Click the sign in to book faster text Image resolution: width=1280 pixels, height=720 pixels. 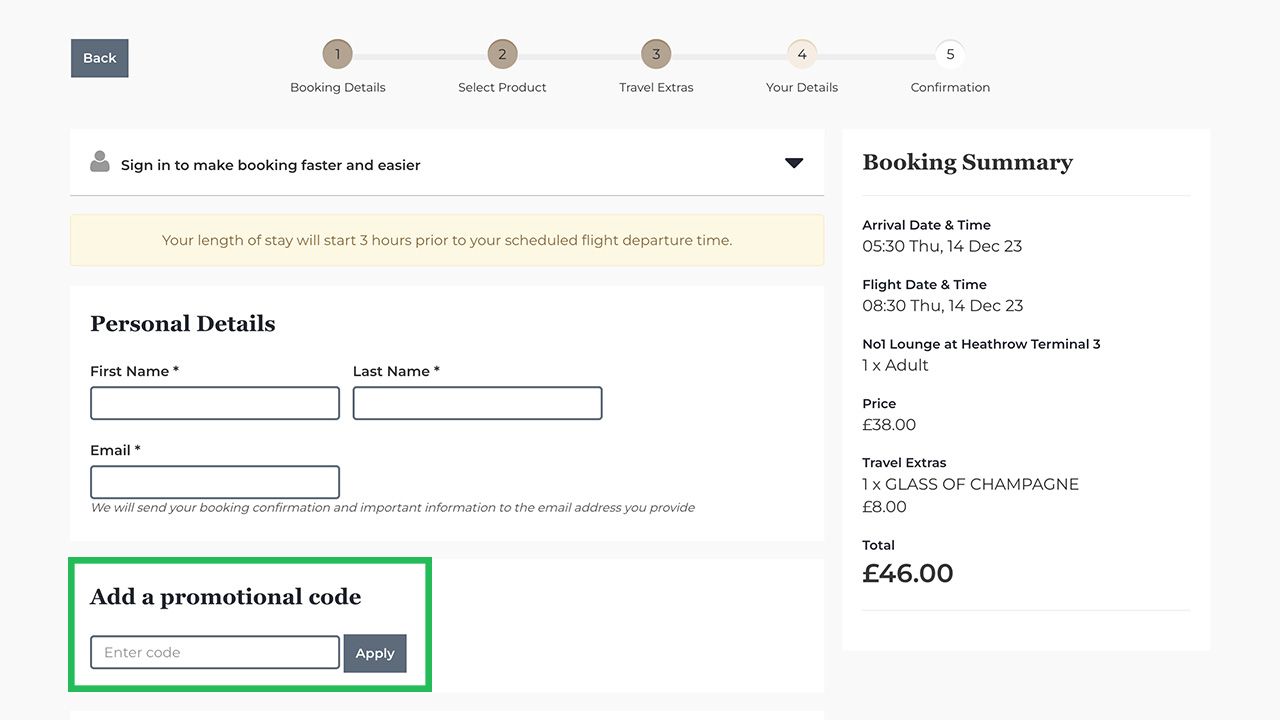[x=270, y=165]
